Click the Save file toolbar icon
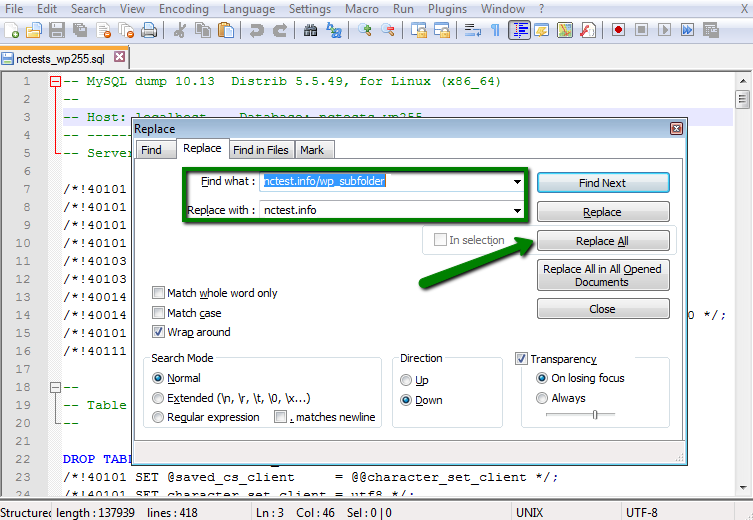This screenshot has width=753, height=520. (x=57, y=30)
